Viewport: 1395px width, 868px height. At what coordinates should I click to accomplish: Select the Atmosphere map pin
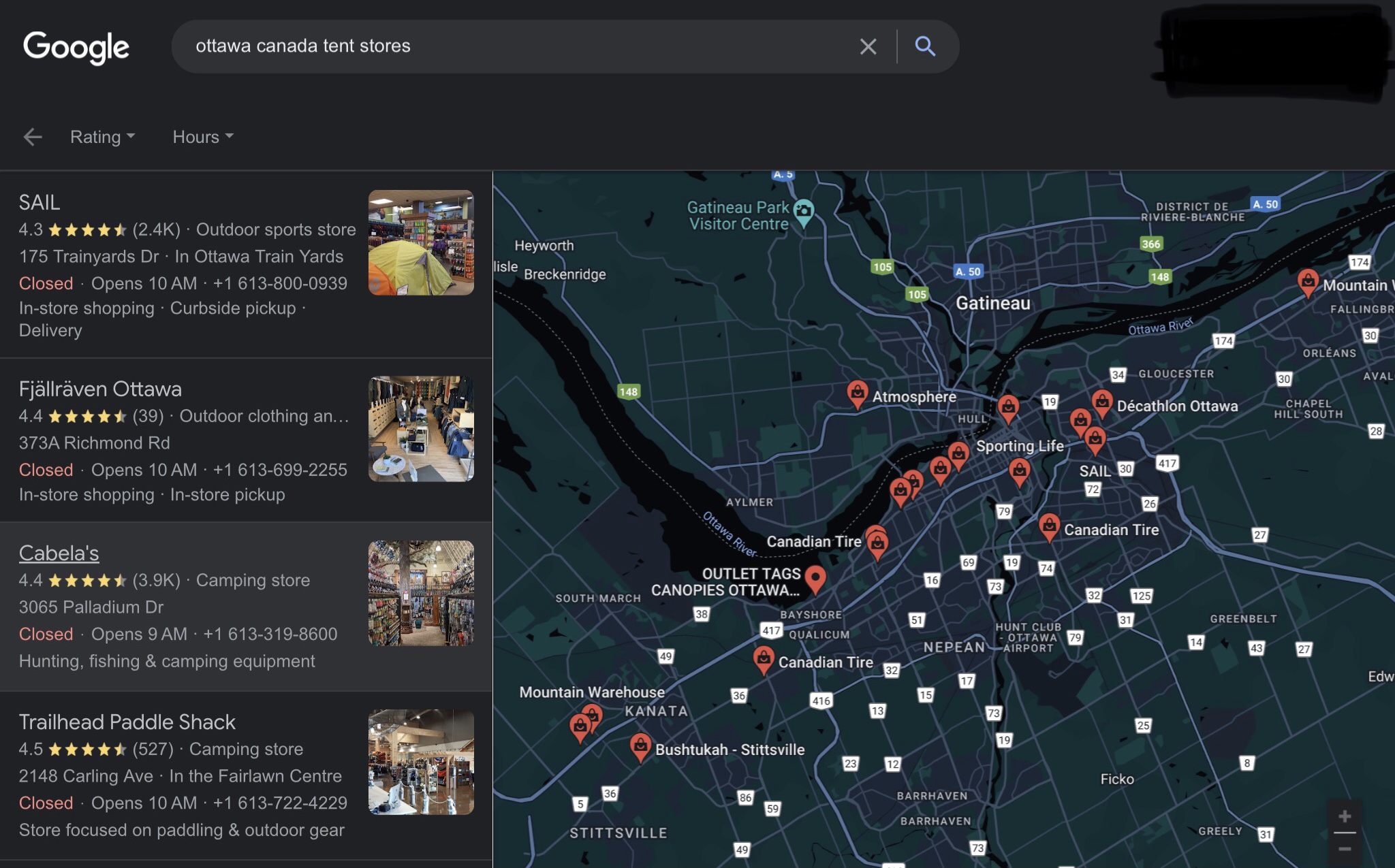coord(857,394)
